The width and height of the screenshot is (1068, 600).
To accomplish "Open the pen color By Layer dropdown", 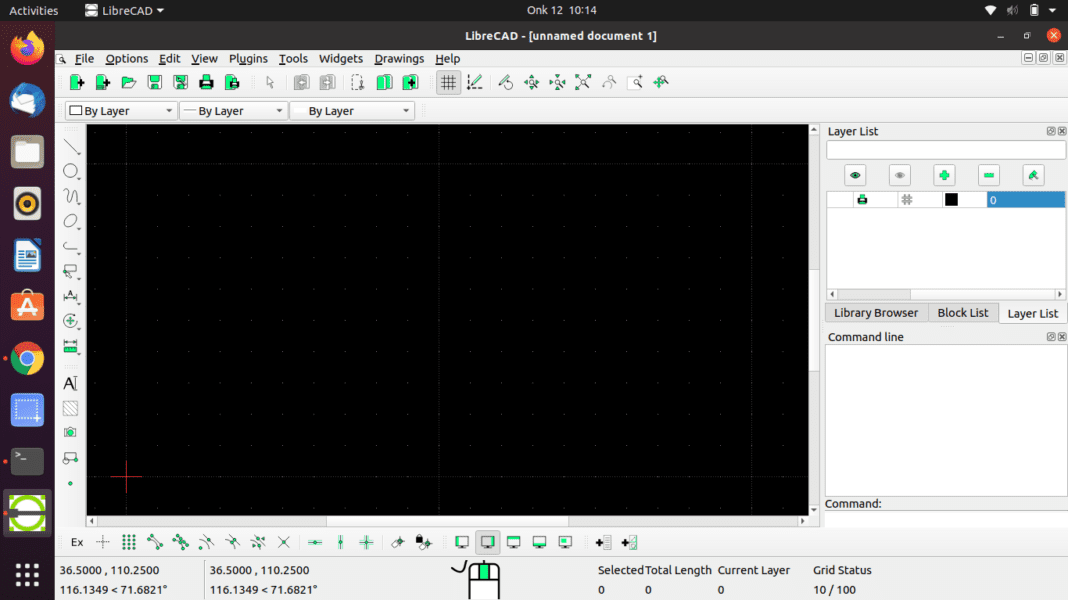I will coord(120,110).
